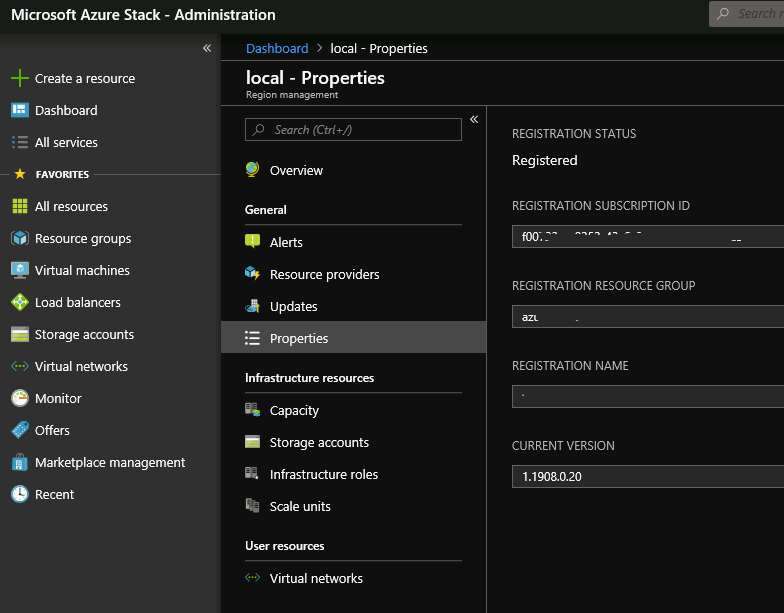Image resolution: width=784 pixels, height=613 pixels.
Task: Open Scale units
Action: [x=300, y=506]
